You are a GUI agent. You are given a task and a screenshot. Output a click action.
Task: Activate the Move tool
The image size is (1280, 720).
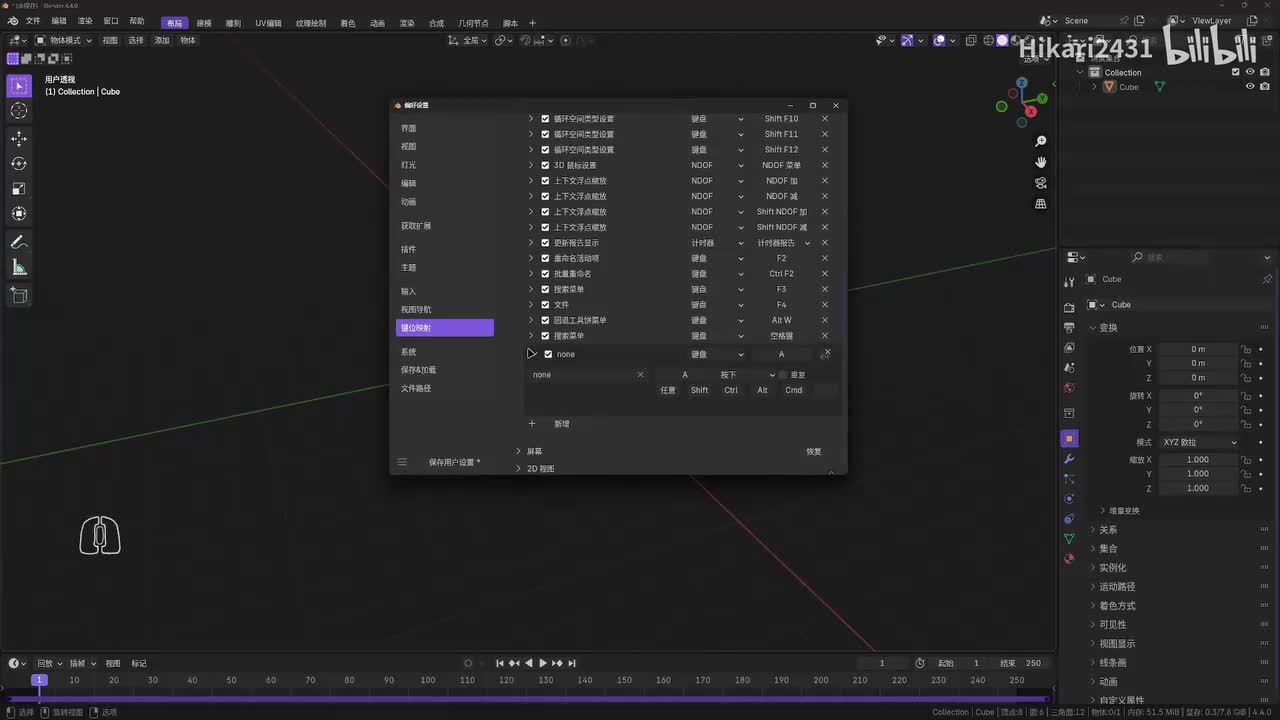click(19, 139)
